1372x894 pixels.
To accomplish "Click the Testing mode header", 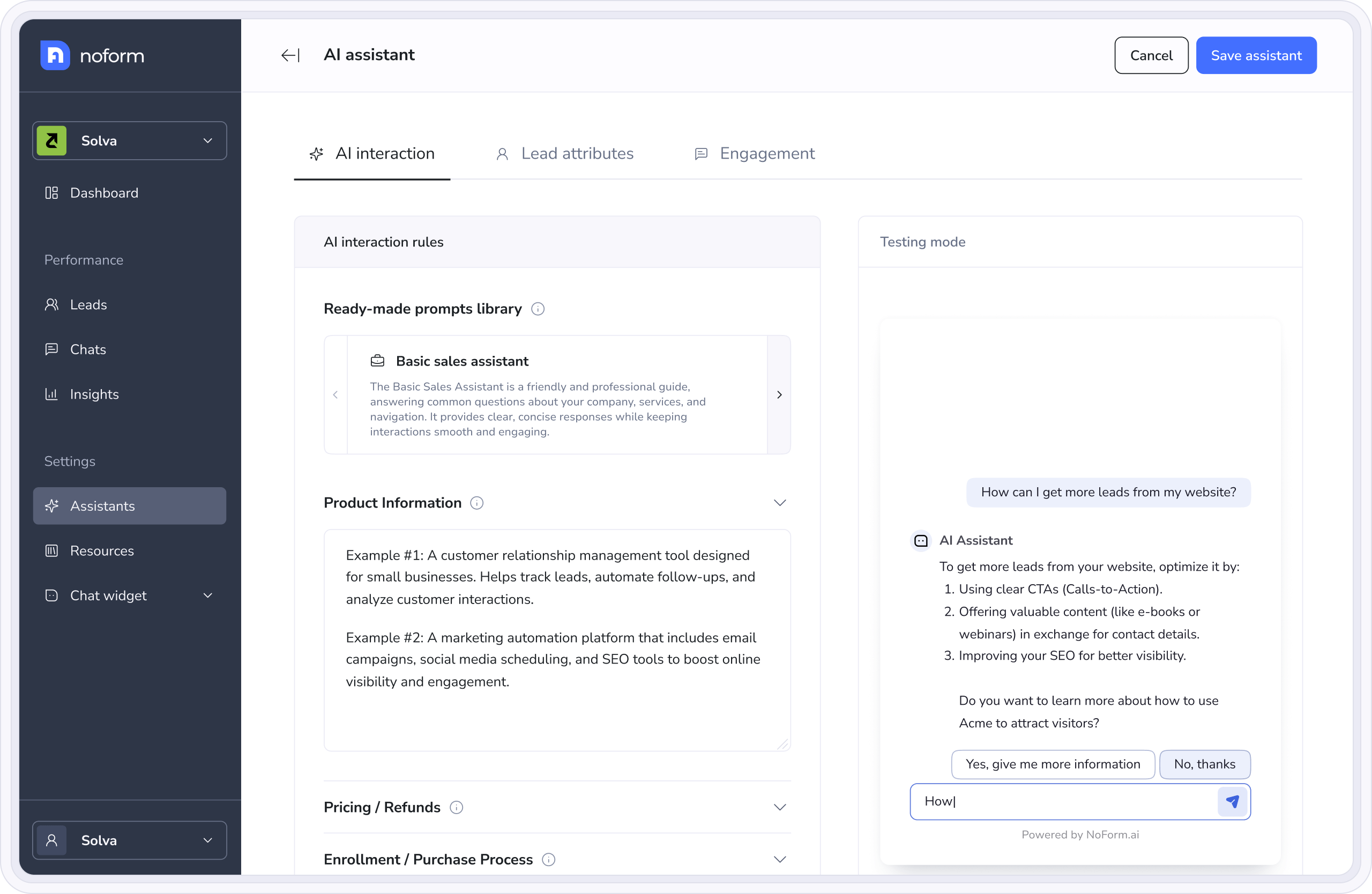I will pos(1080,242).
